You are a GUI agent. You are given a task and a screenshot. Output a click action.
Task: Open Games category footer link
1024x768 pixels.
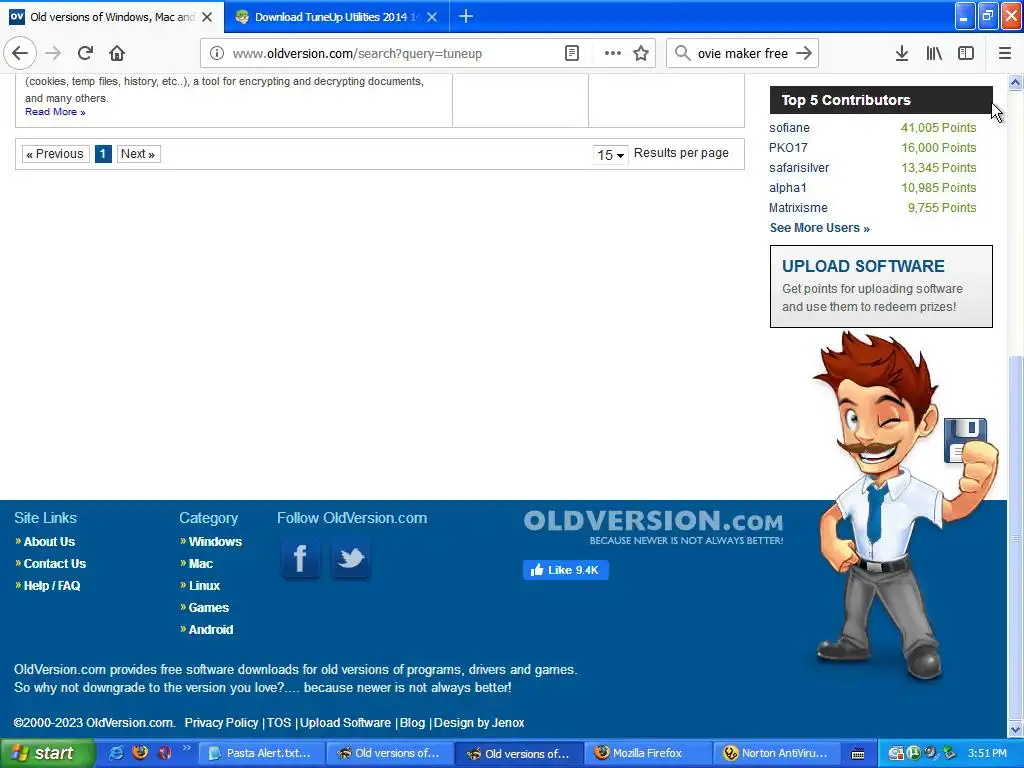click(x=208, y=607)
